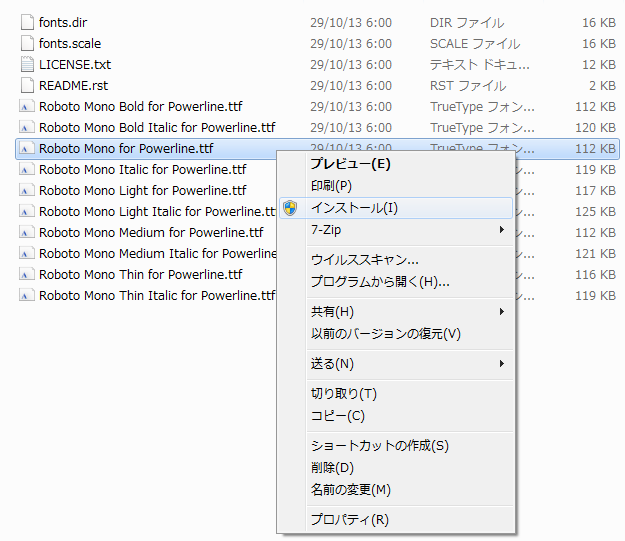The image size is (625, 541).
Task: Select the README.rst file name
Action: point(73,86)
